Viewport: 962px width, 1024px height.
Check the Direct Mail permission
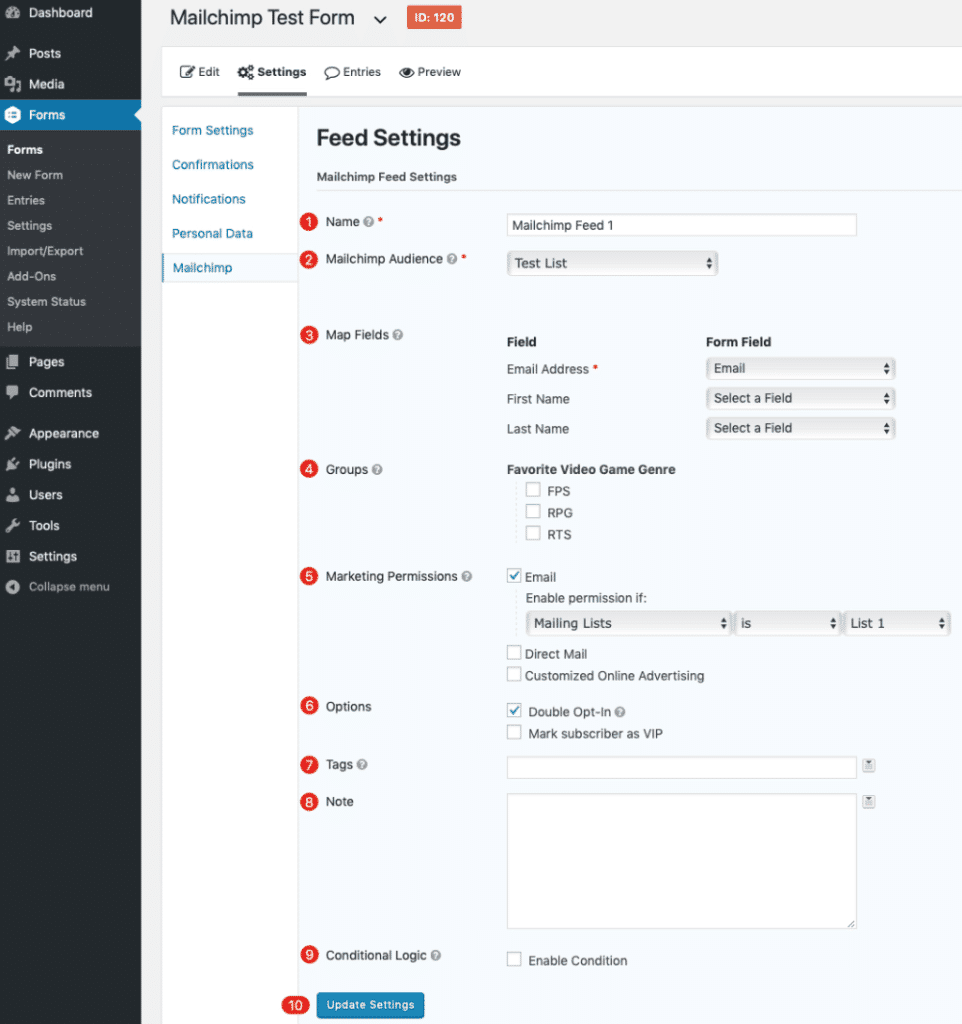tap(514, 653)
